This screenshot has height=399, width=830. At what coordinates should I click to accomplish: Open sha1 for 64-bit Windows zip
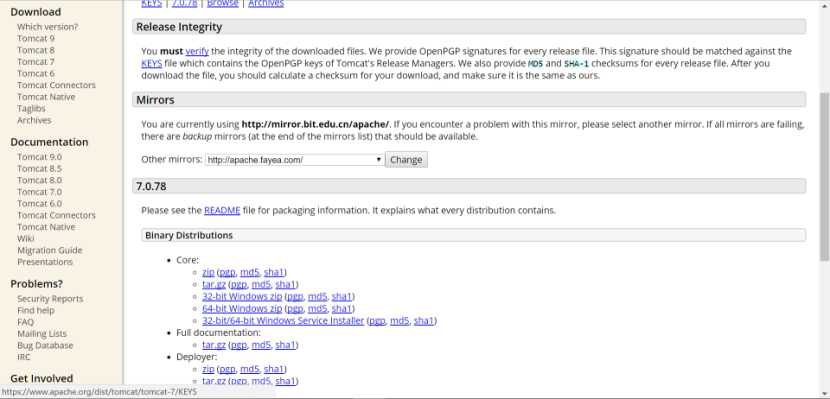click(341, 309)
